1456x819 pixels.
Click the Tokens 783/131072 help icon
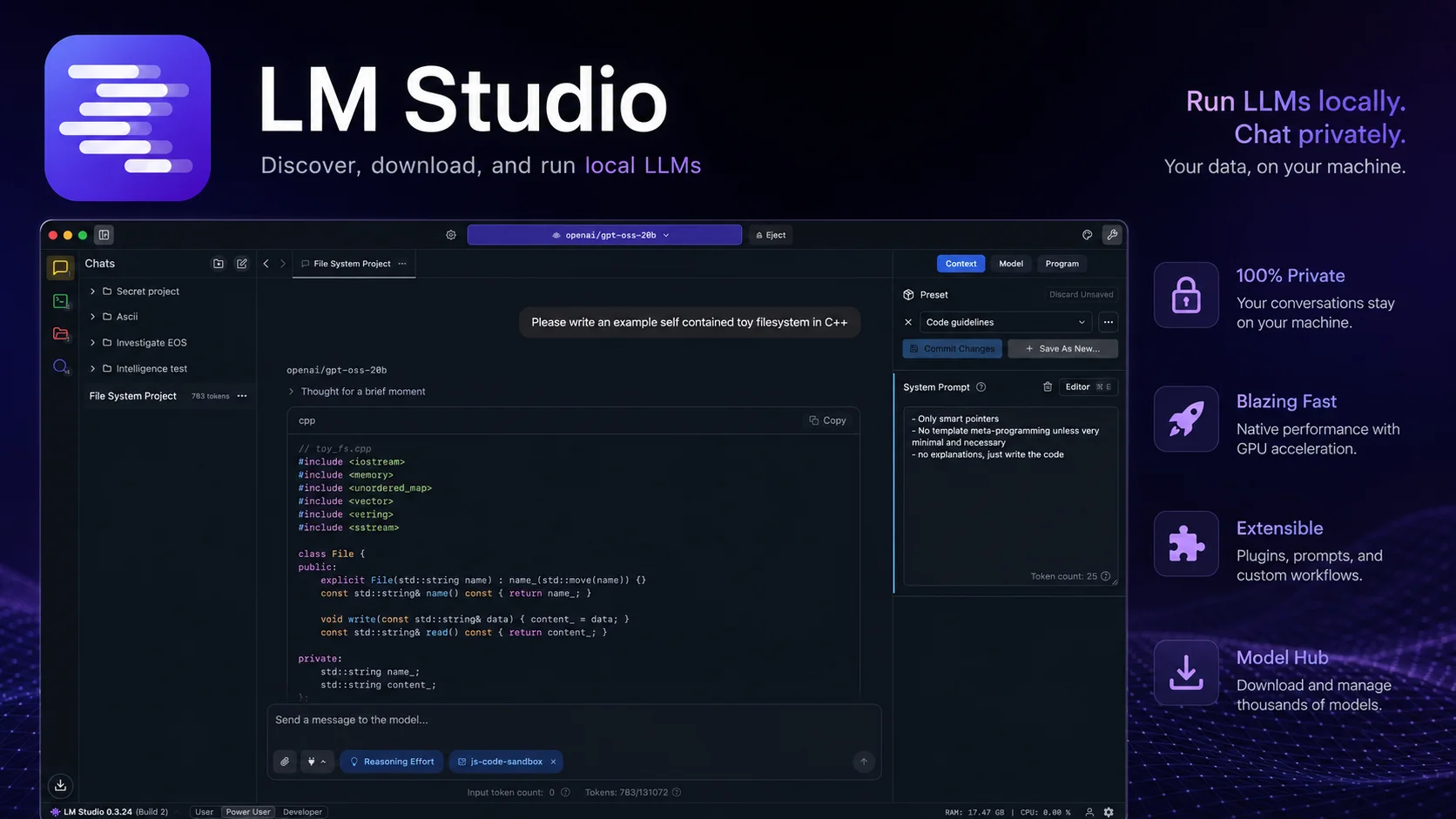pos(677,793)
